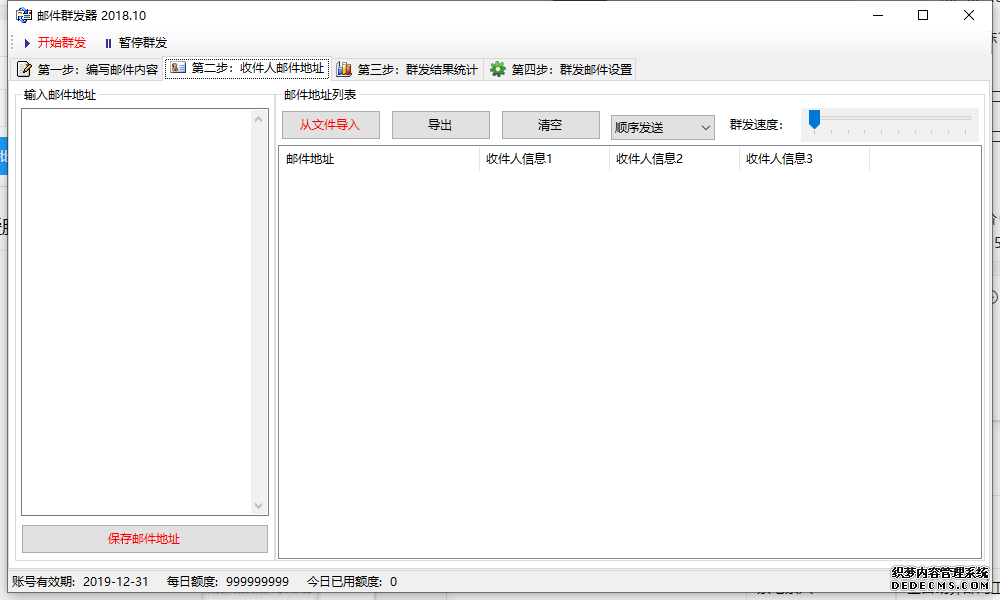1000x600 pixels.
Task: Click the pause mass-send icon
Action: point(107,43)
